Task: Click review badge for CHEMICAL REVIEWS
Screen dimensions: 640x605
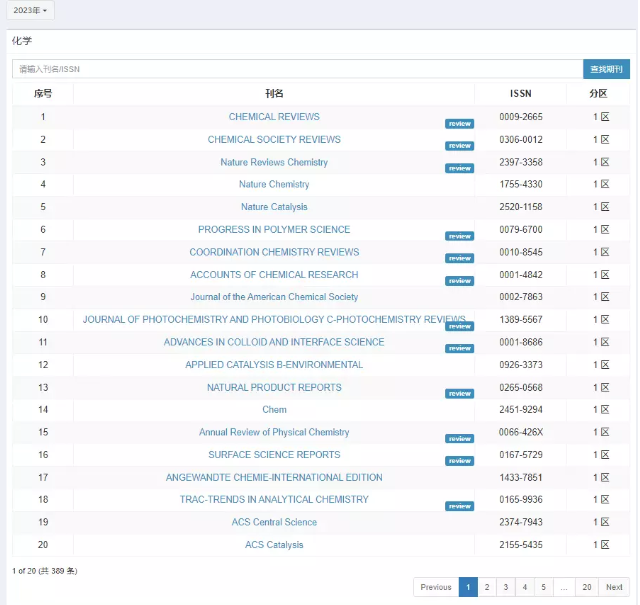Action: coord(460,124)
